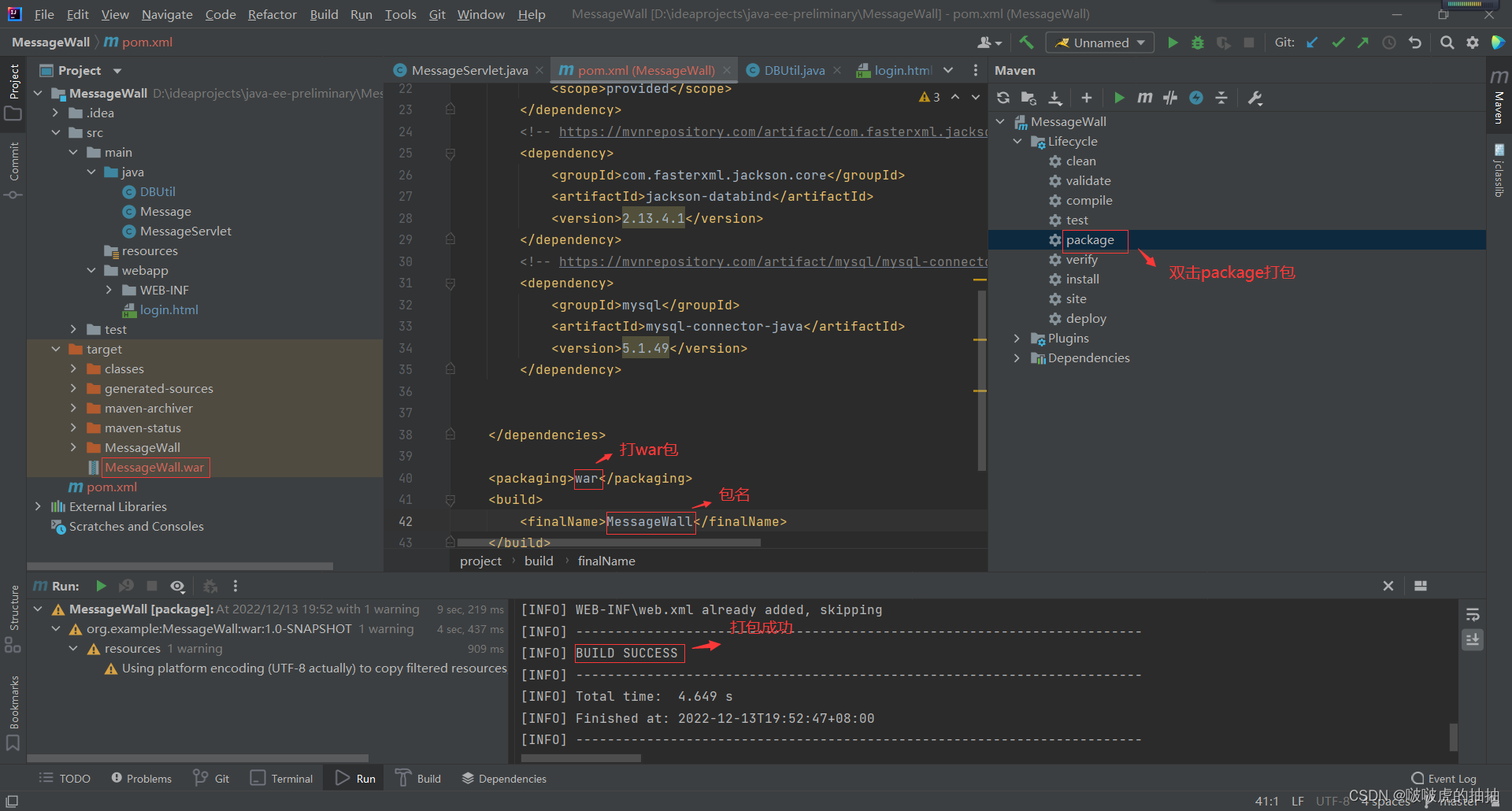Select MessageWall.war in target folder
This screenshot has height=811, width=1512.
(x=154, y=468)
